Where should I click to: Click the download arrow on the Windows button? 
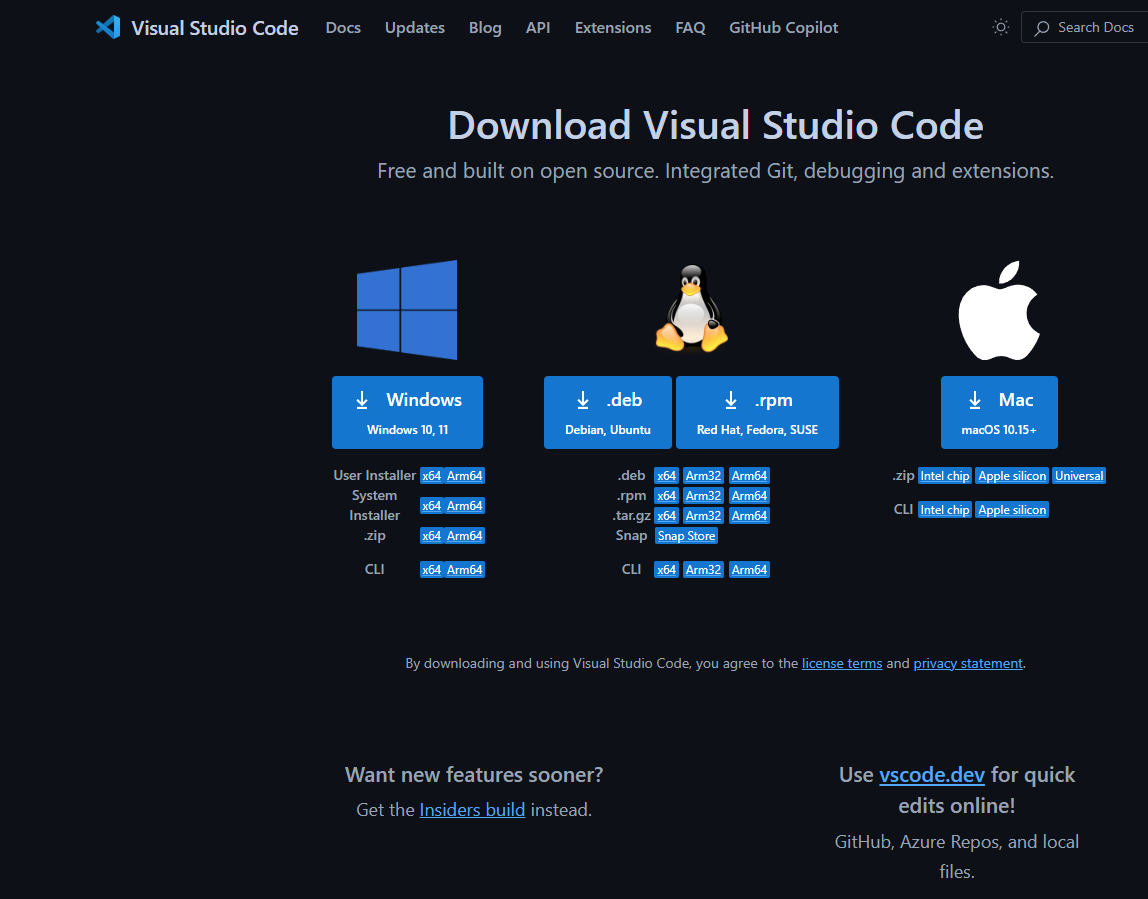(x=361, y=399)
